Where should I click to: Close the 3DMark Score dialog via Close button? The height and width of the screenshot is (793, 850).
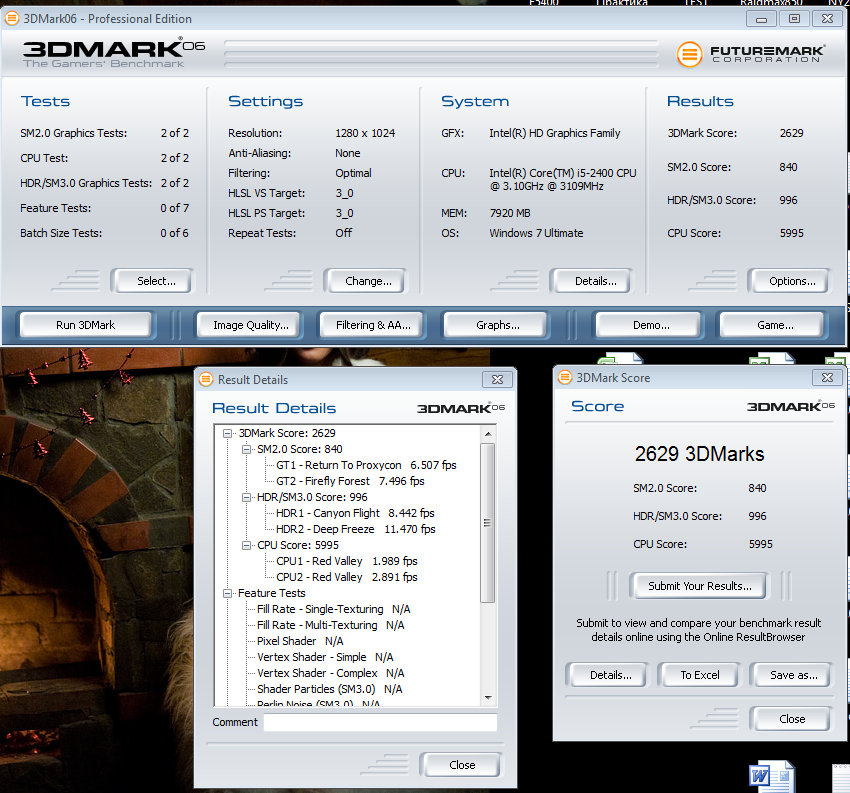[791, 719]
